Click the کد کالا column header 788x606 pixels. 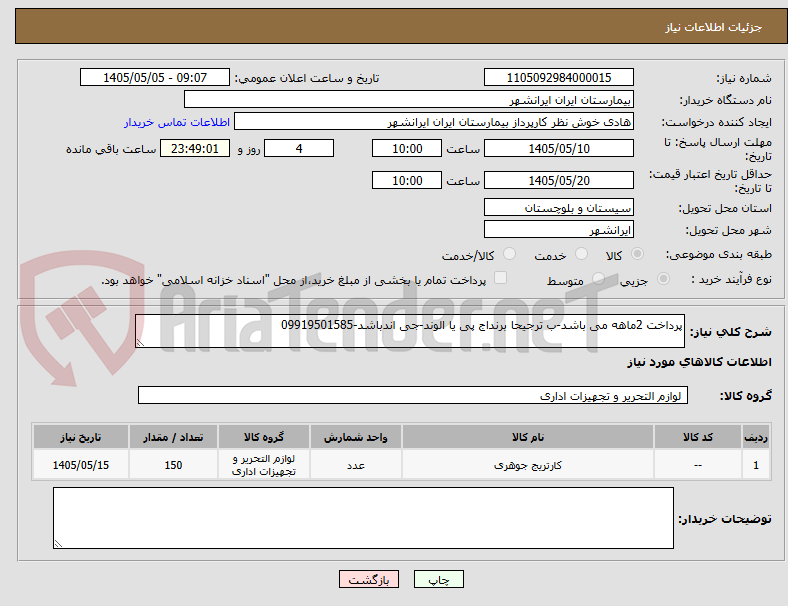tap(698, 437)
